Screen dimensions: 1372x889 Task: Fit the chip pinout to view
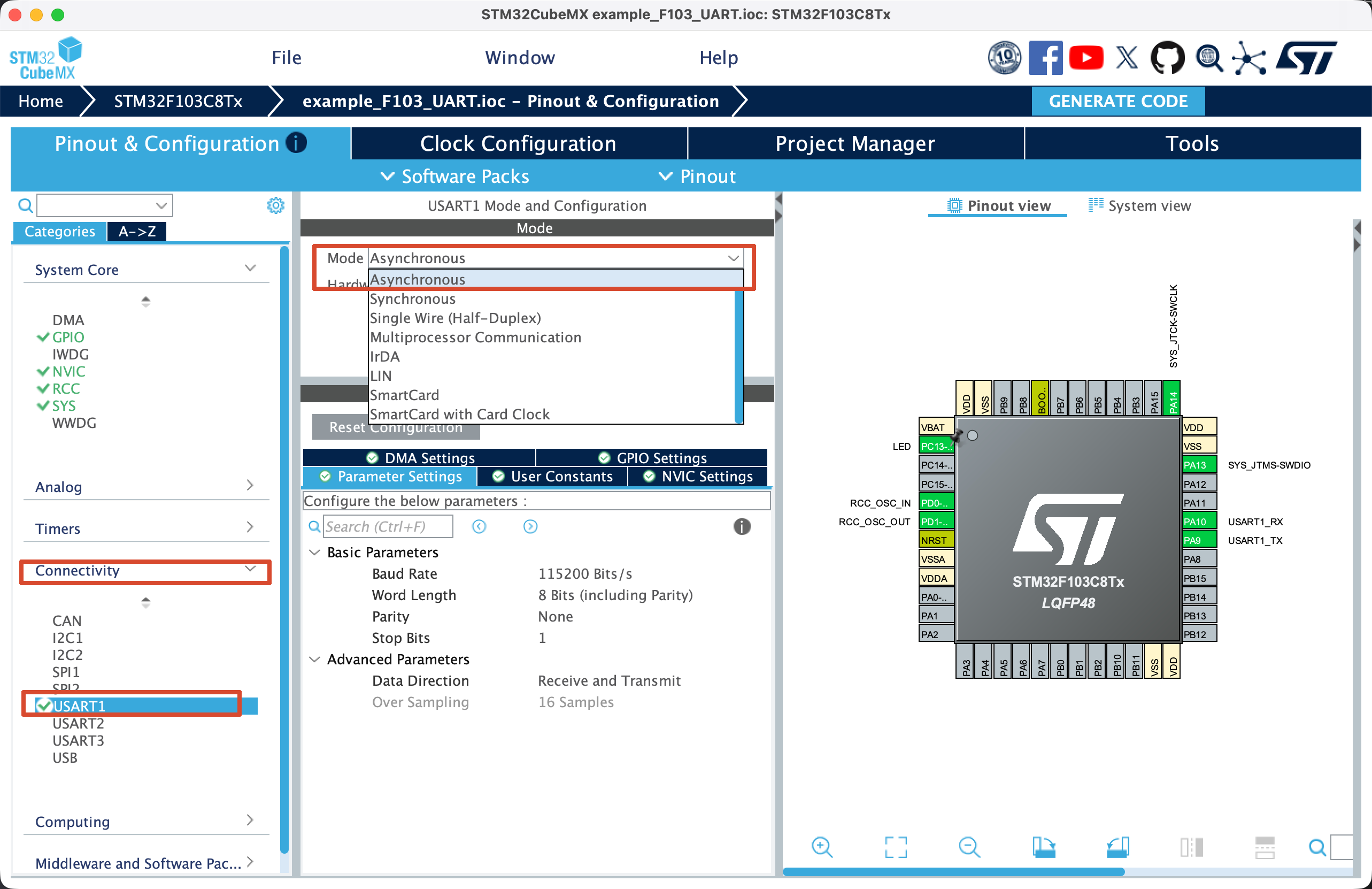(895, 847)
